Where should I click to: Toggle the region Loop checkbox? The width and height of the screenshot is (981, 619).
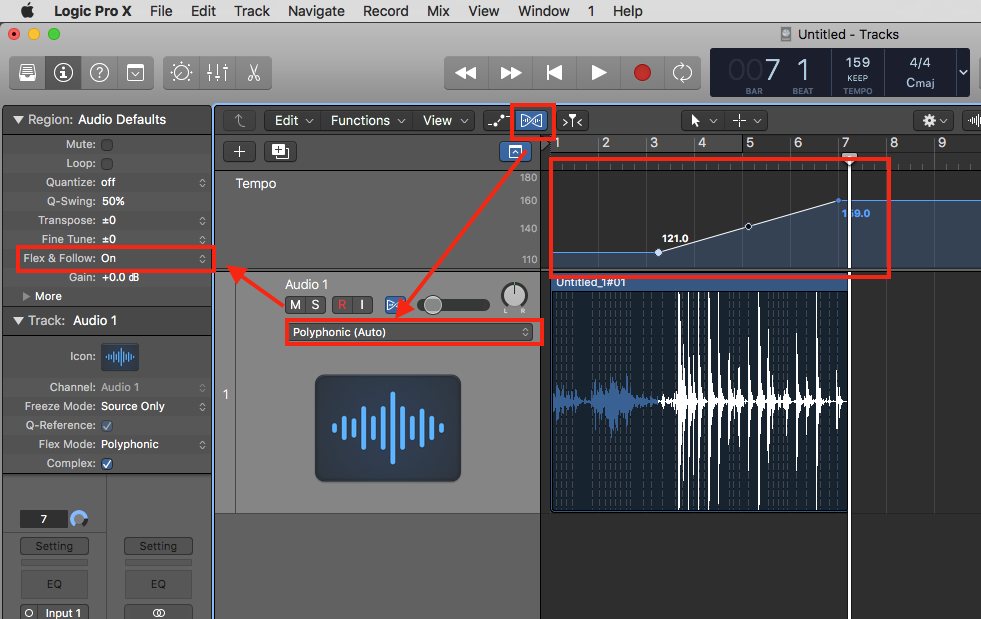click(x=107, y=163)
